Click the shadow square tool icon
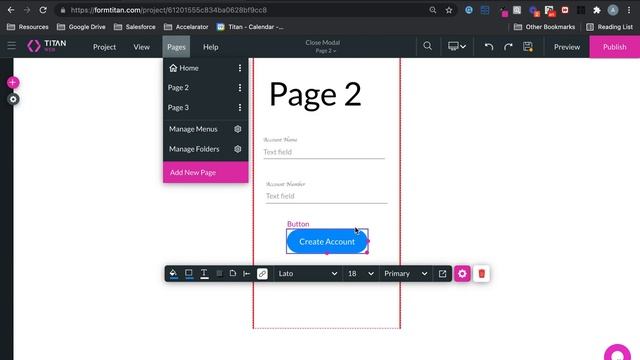Viewport: 640px width, 360px height. point(219,273)
